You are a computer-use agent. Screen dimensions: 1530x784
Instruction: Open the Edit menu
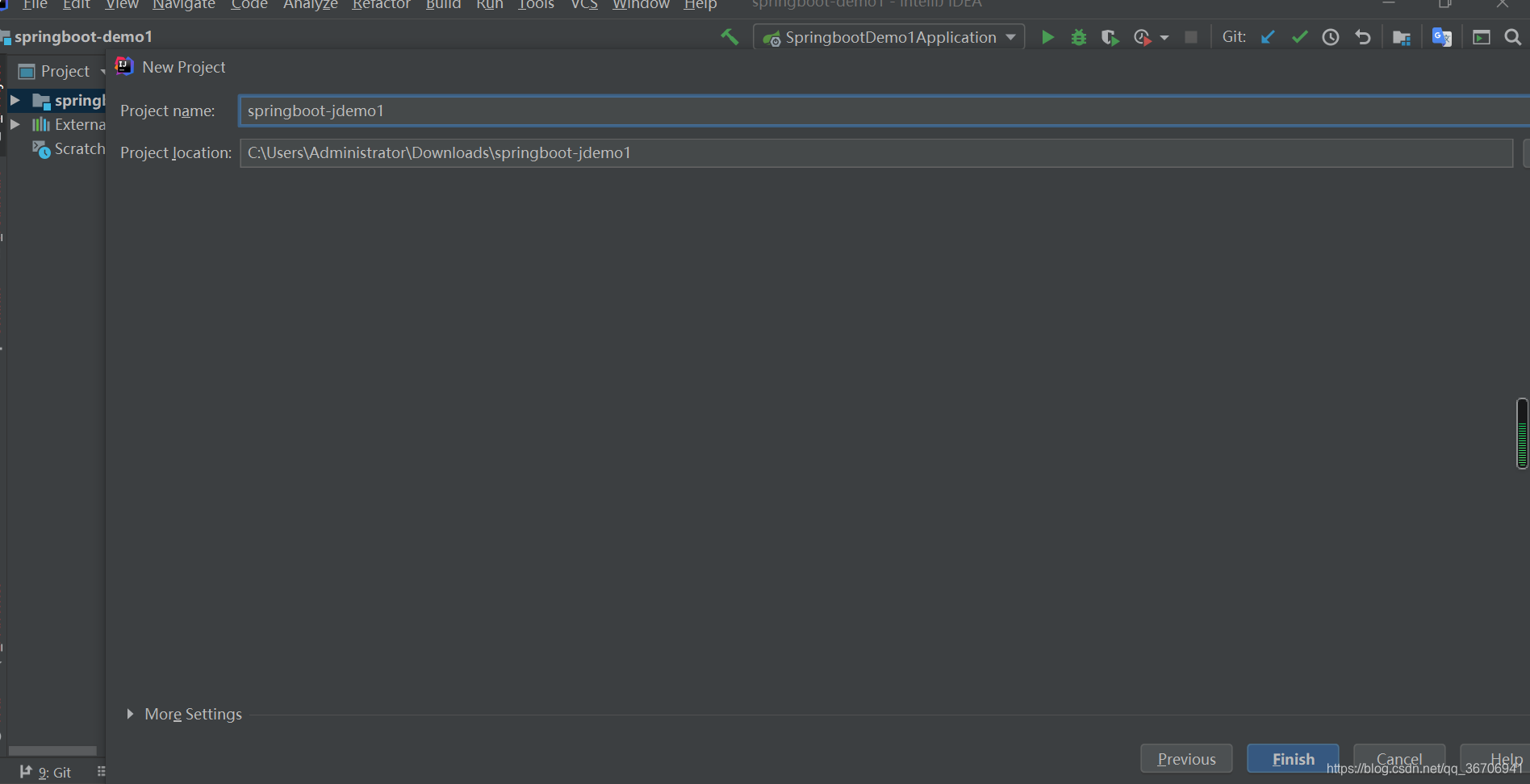pos(76,5)
